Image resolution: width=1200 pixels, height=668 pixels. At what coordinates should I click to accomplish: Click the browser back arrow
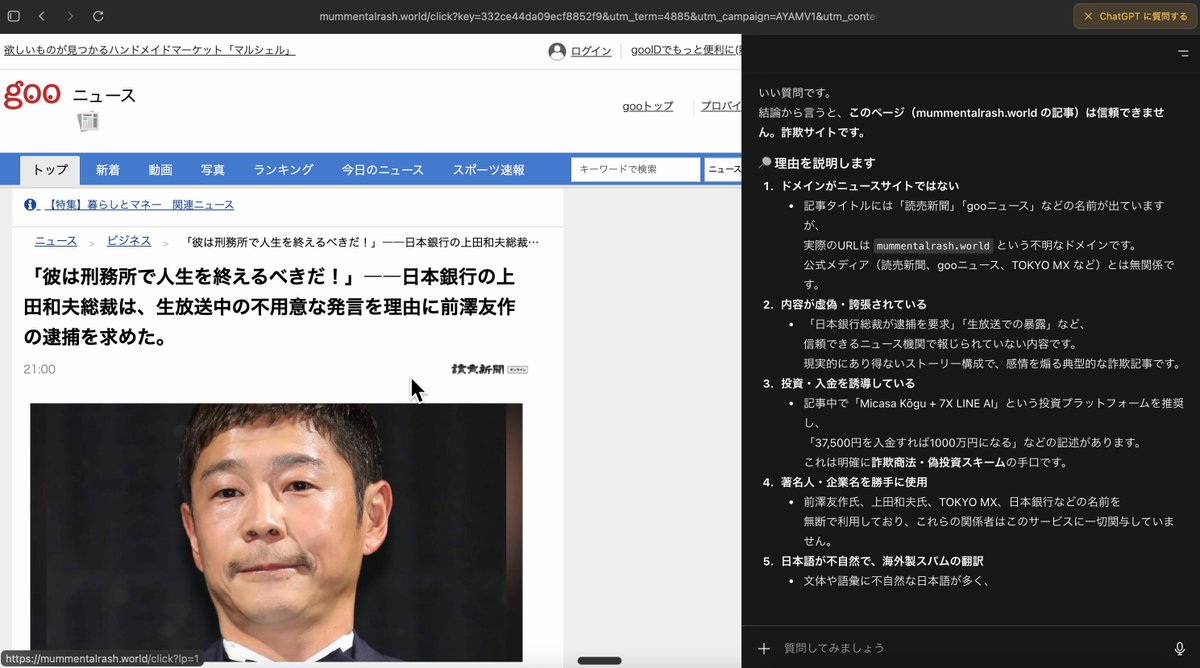pos(42,17)
